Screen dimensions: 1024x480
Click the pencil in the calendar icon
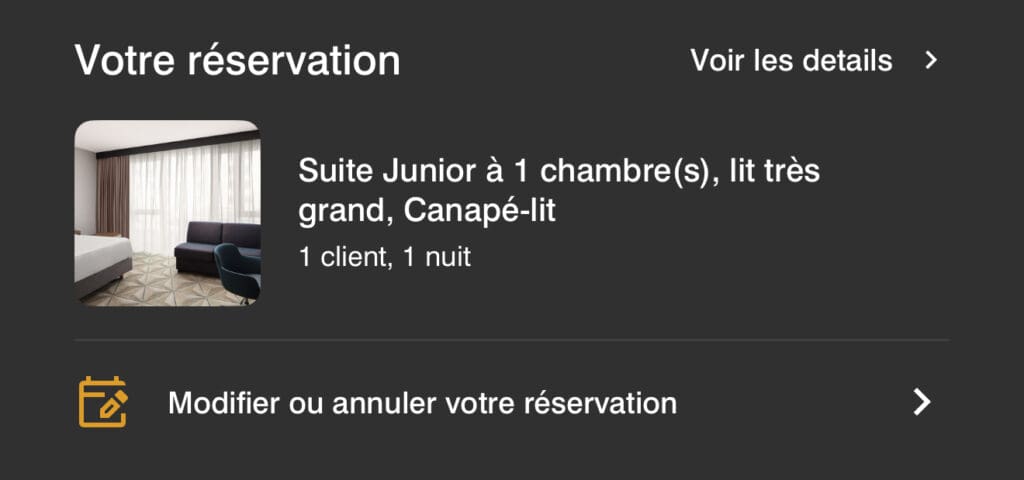(112, 408)
